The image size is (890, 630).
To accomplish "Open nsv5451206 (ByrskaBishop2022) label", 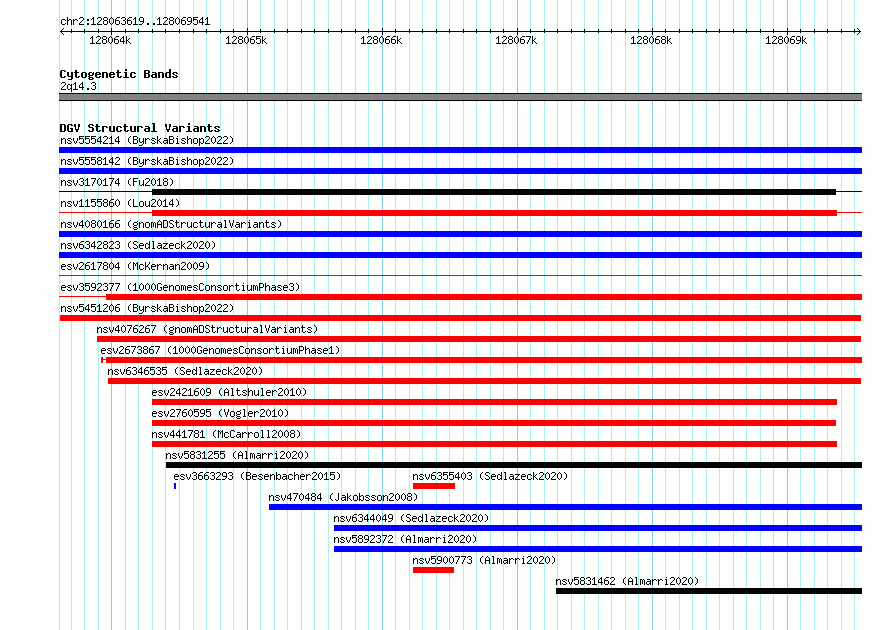I will pyautogui.click(x=147, y=308).
